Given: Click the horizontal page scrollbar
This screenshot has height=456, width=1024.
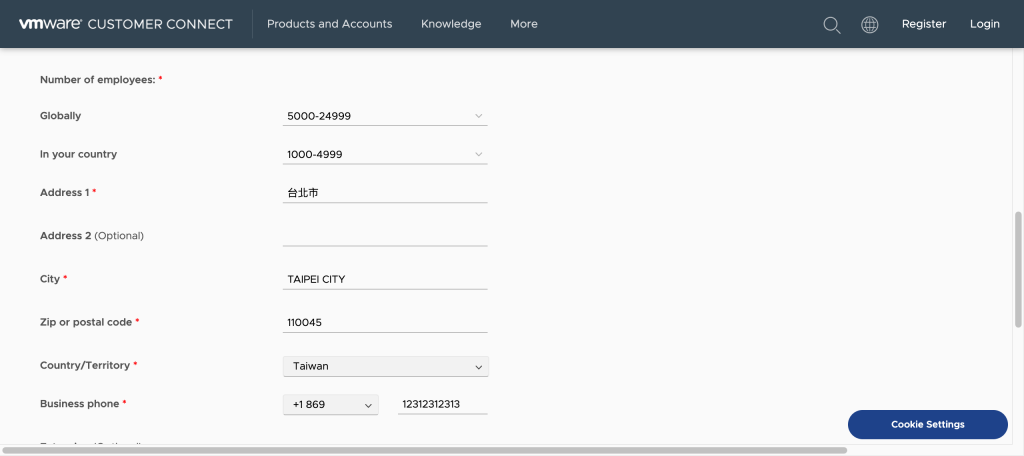Looking at the screenshot, I should (424, 450).
